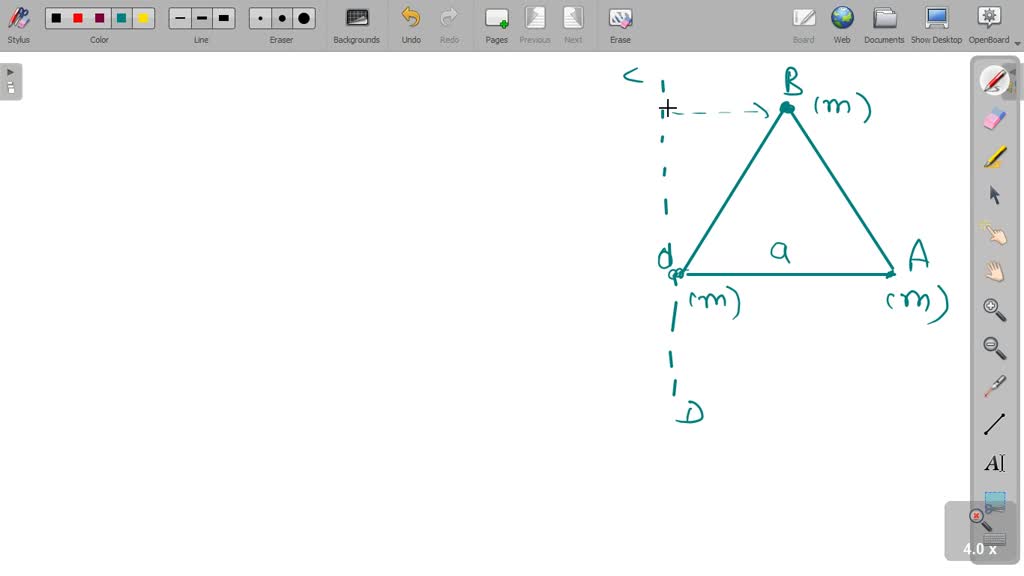Select the Zoom Out magnifier tool

click(x=994, y=347)
